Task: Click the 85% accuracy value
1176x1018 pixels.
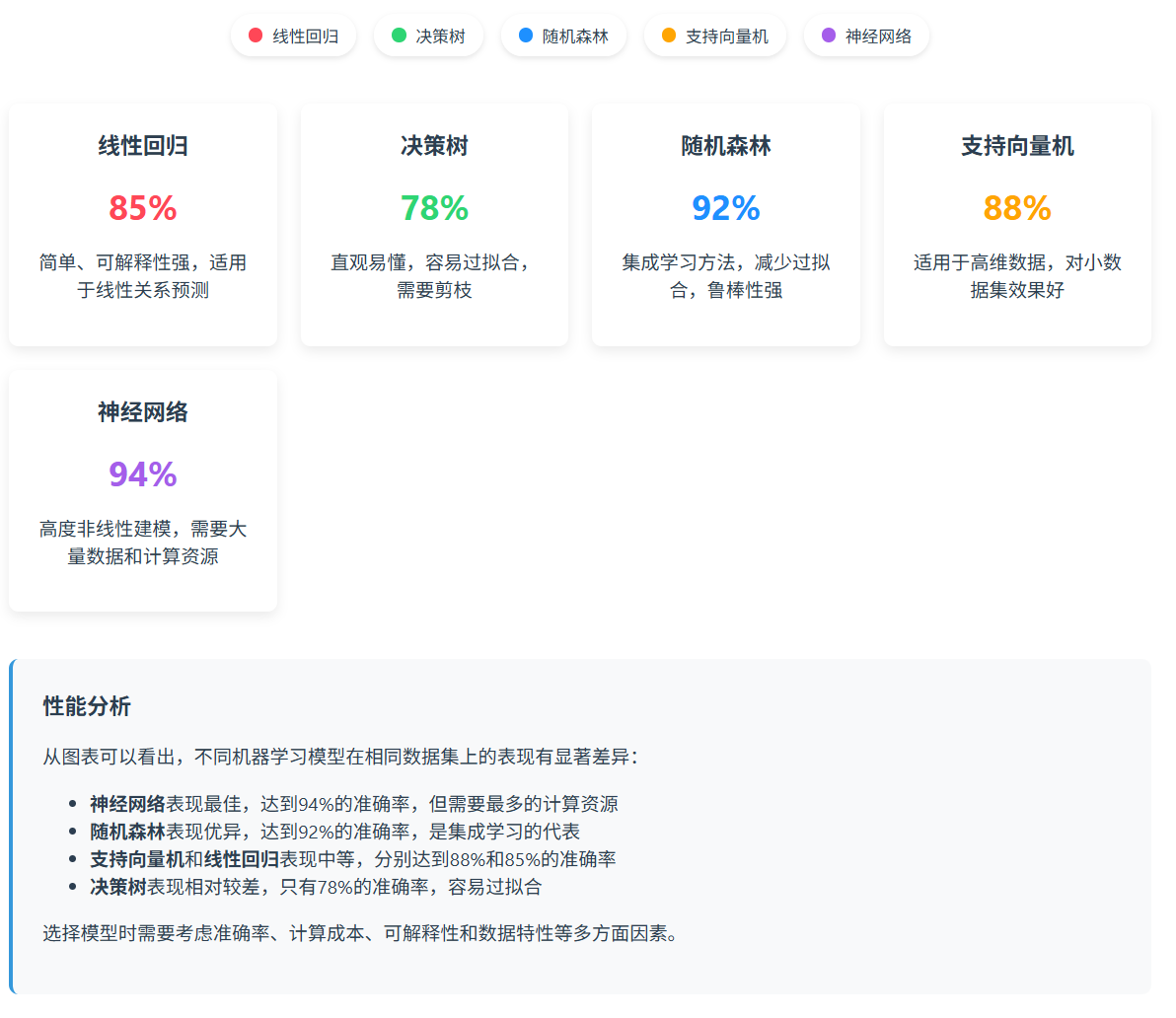Action: click(142, 208)
